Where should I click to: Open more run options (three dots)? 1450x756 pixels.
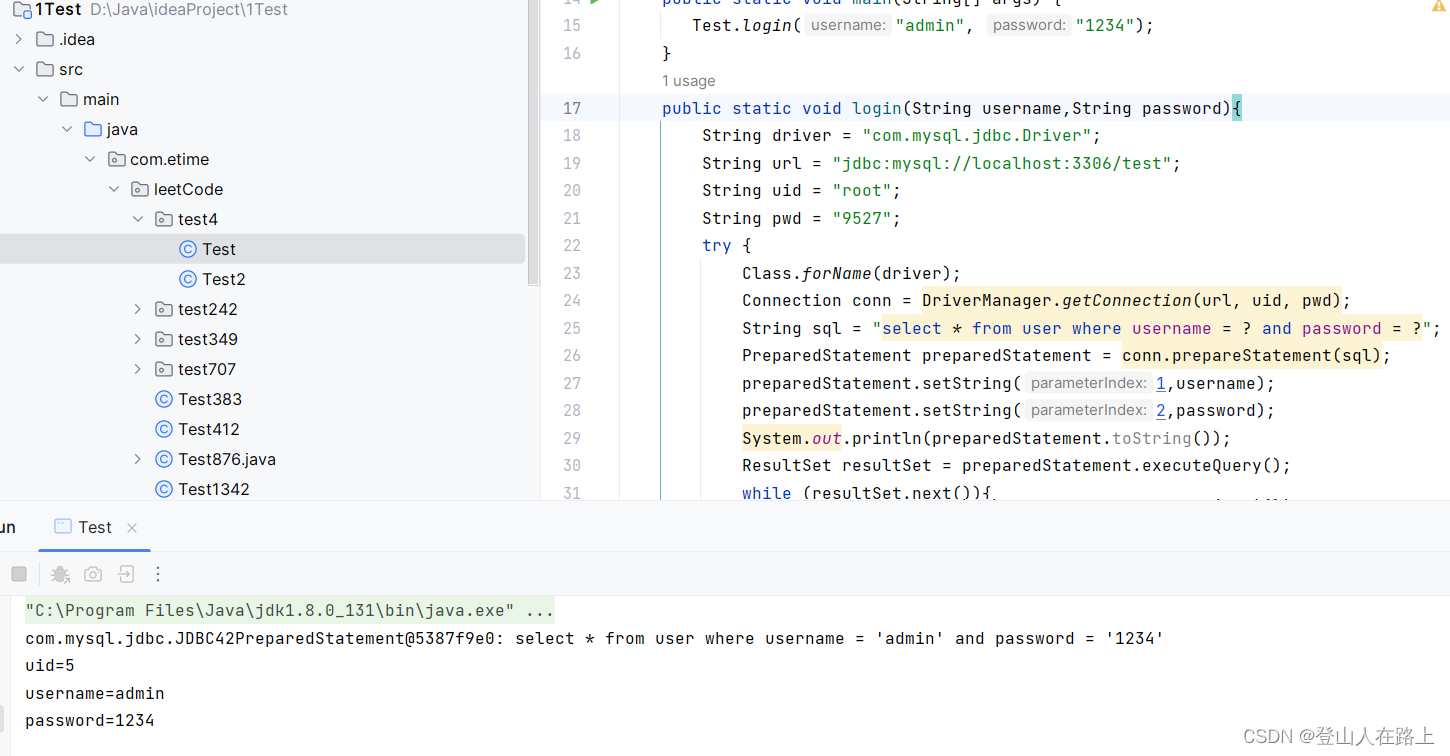pyautogui.click(x=158, y=574)
